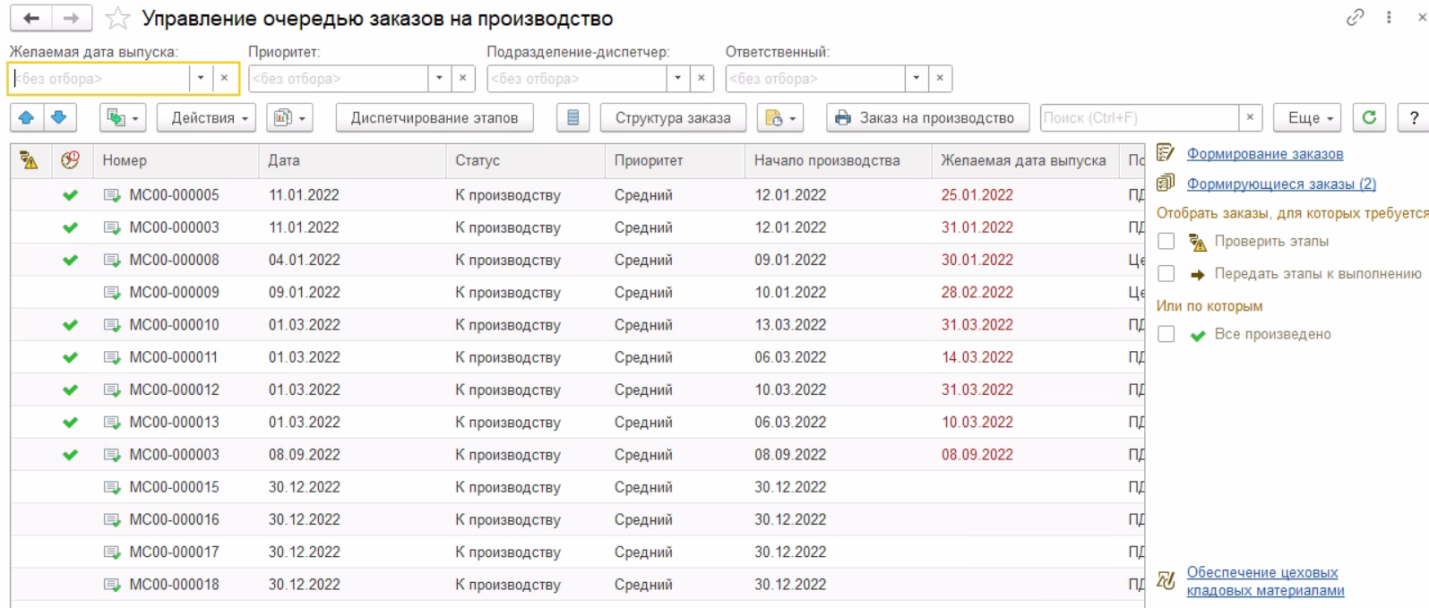Clear the search field with x
Image resolution: width=1429 pixels, height=608 pixels.
[1251, 118]
